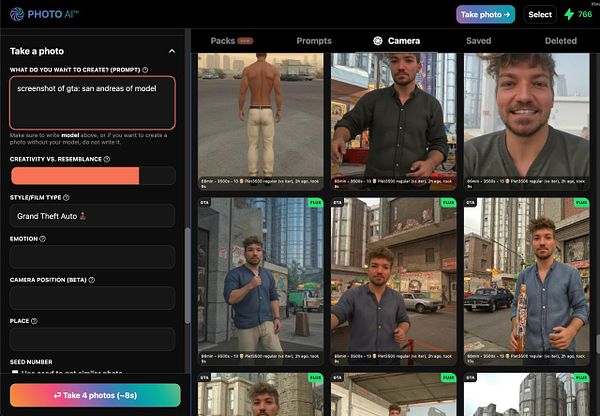Open photo of man holding bottle by black car
Image resolution: width=600 pixels, height=416 pixels.
pyautogui.click(x=527, y=281)
